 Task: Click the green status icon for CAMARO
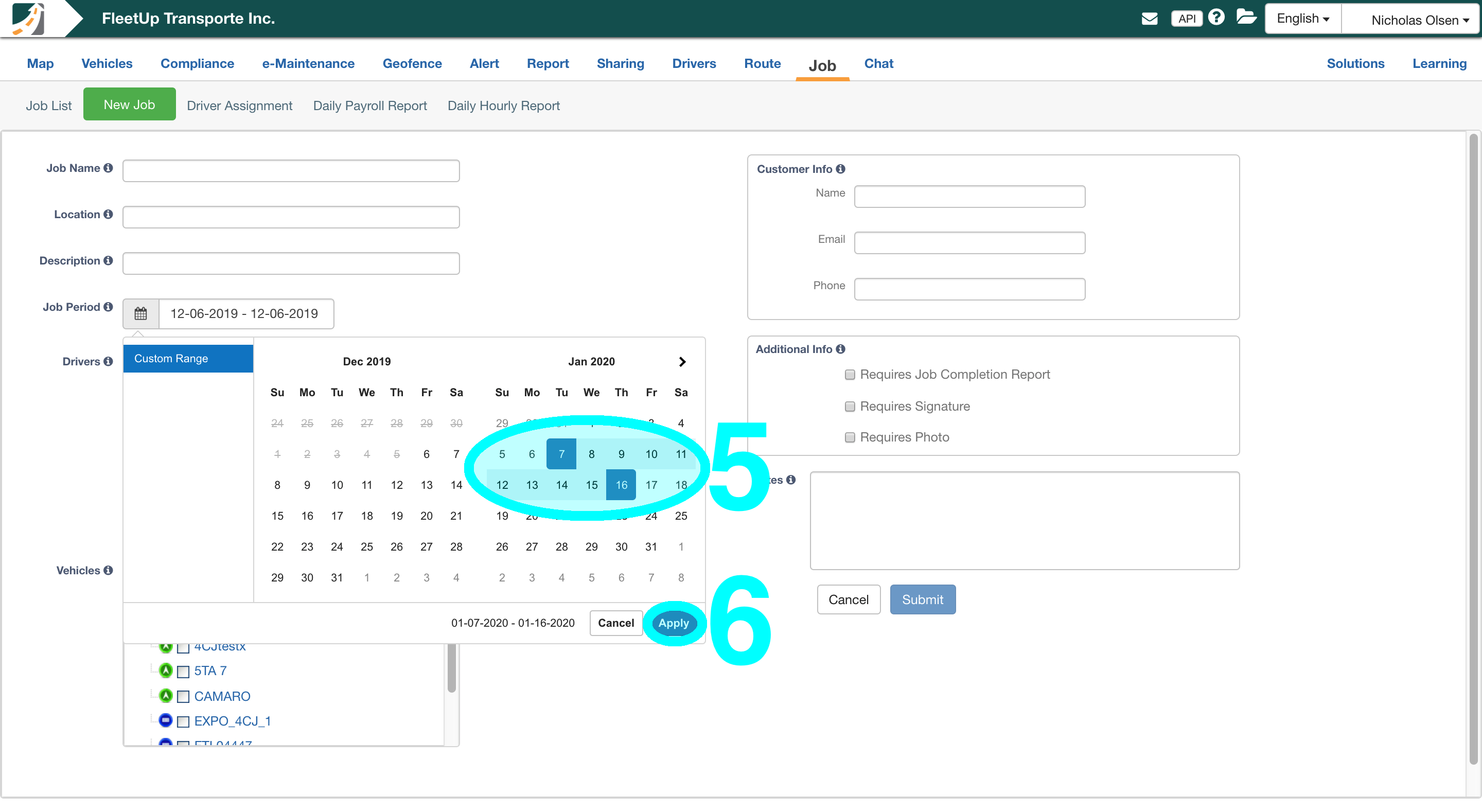point(166,696)
